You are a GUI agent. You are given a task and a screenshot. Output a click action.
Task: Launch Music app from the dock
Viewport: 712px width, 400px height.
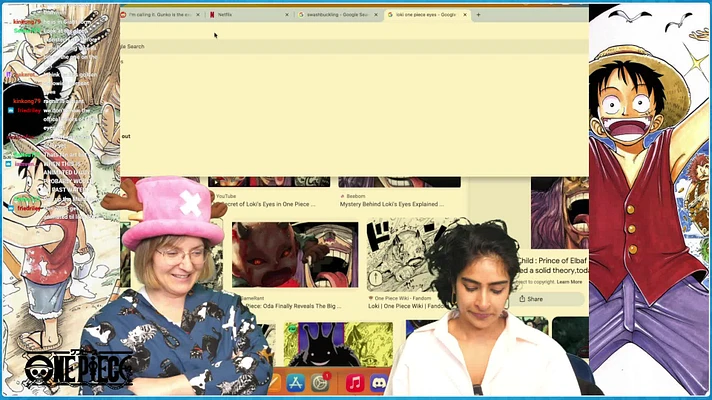355,383
